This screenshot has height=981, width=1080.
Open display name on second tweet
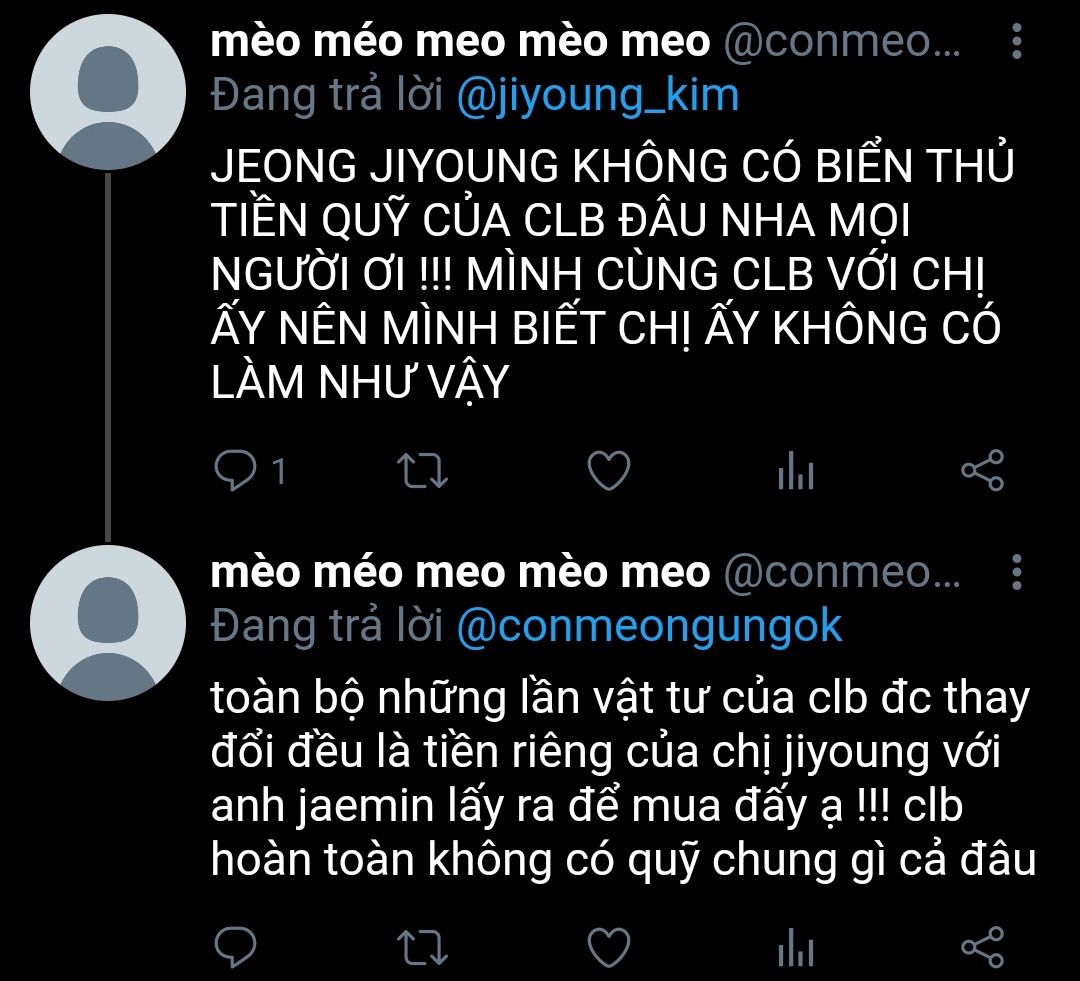[460, 572]
